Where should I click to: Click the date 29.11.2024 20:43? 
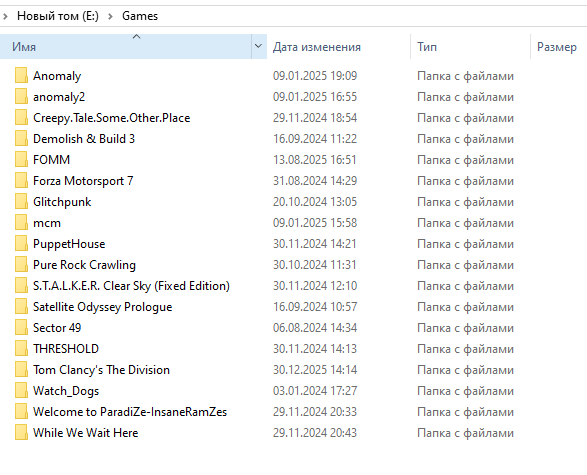tap(315, 432)
